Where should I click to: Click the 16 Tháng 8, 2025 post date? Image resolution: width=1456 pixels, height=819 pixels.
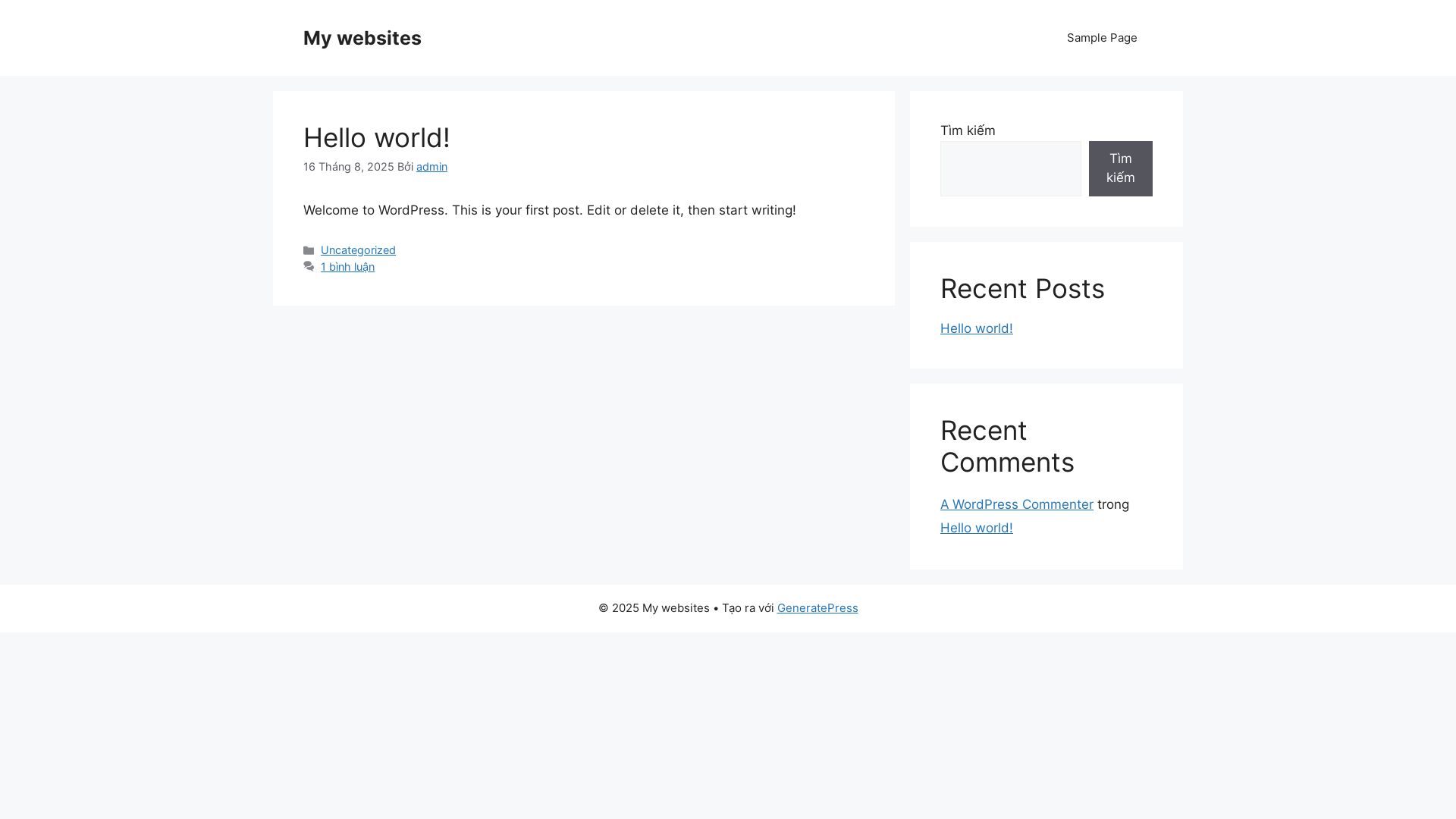tap(349, 167)
